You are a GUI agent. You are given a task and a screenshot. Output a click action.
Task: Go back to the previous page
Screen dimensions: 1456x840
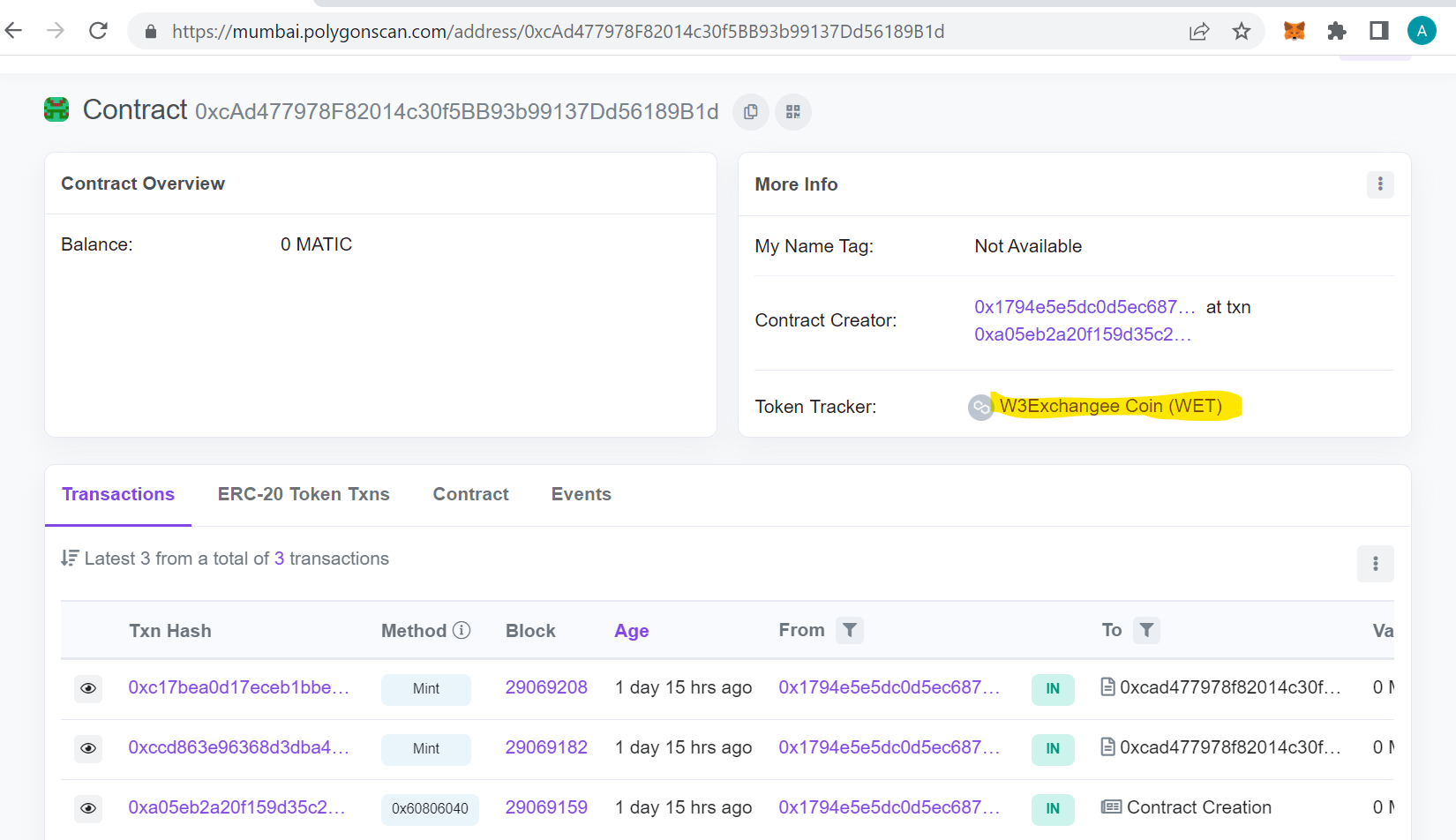pos(13,31)
